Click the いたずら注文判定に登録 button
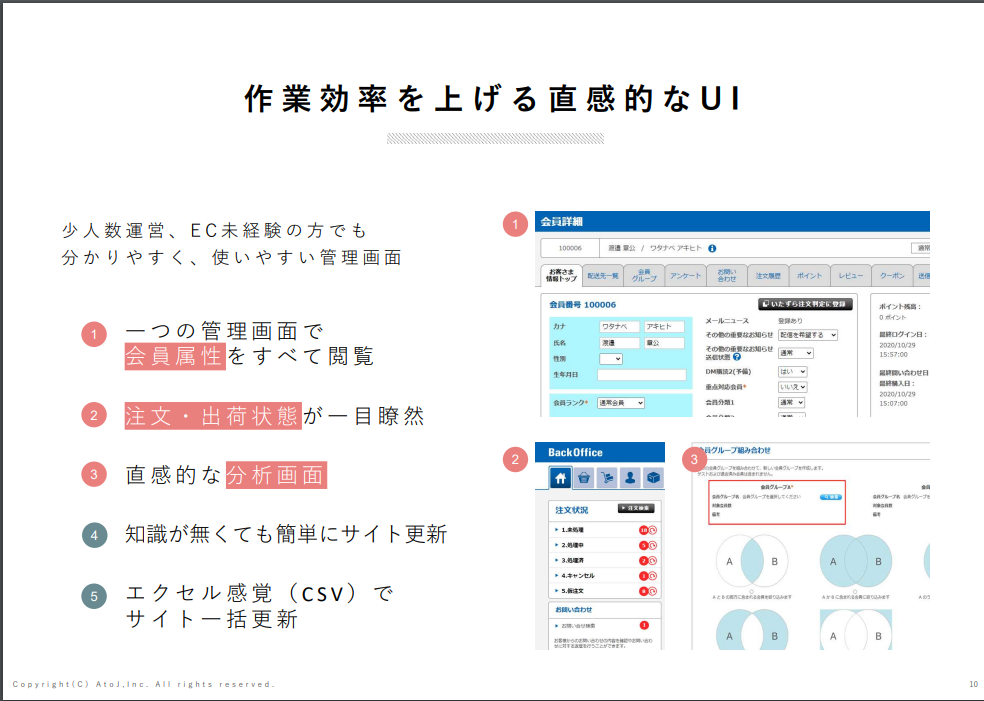This screenshot has width=984, height=701. [805, 304]
